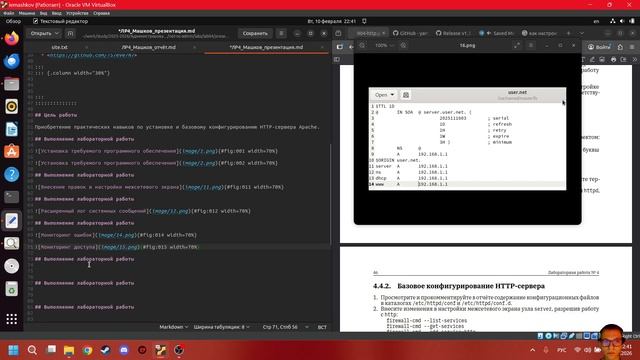Click the Обзор activities button
Viewport: 640px width, 360px height.
click(13, 21)
